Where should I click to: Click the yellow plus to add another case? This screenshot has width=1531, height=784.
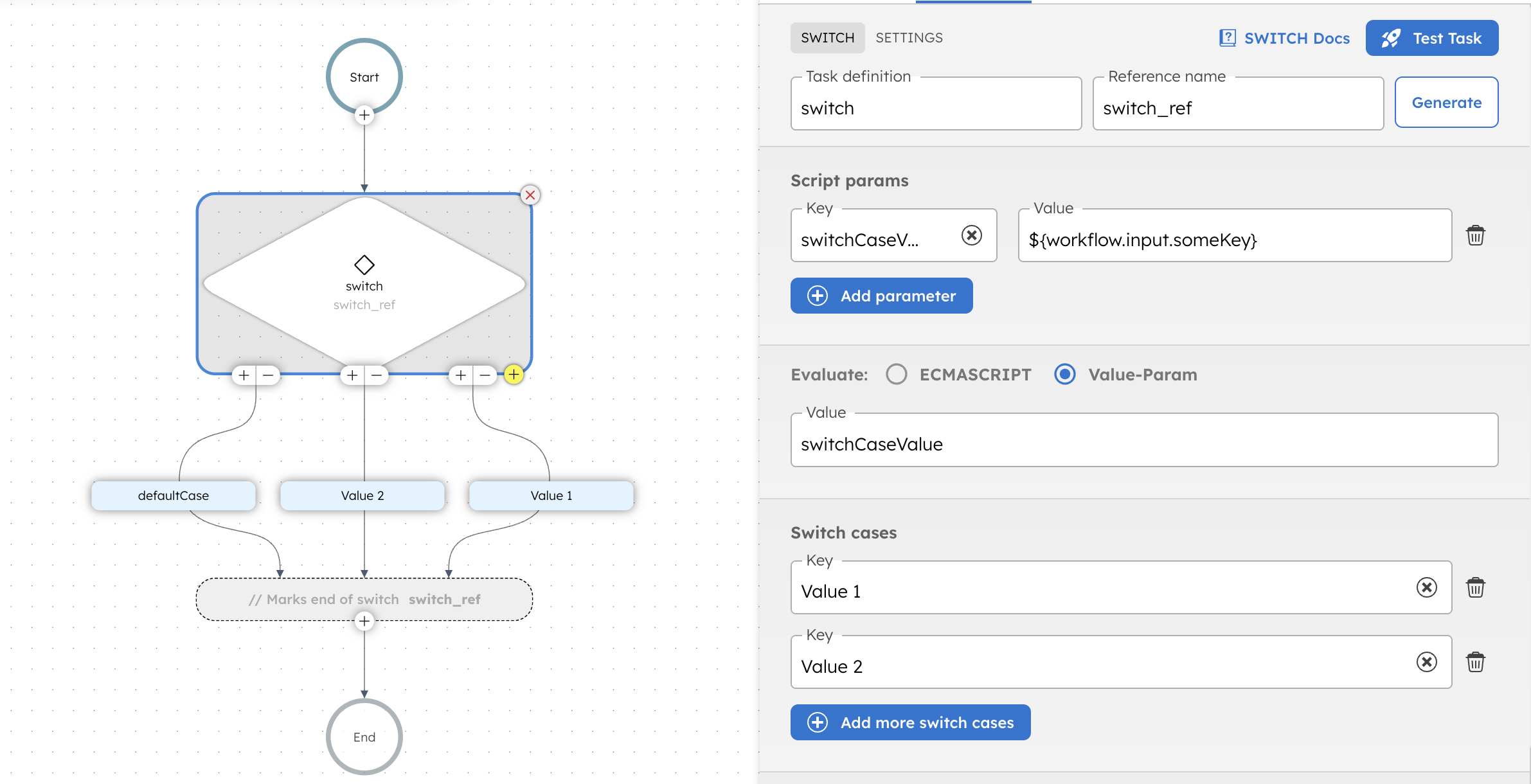512,375
